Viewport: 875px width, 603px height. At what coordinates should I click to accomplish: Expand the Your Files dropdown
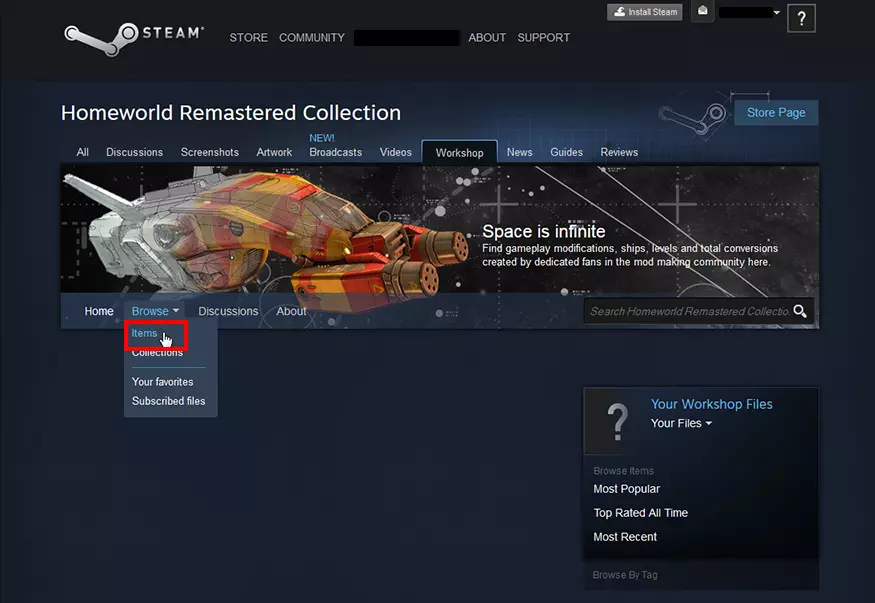coord(681,423)
